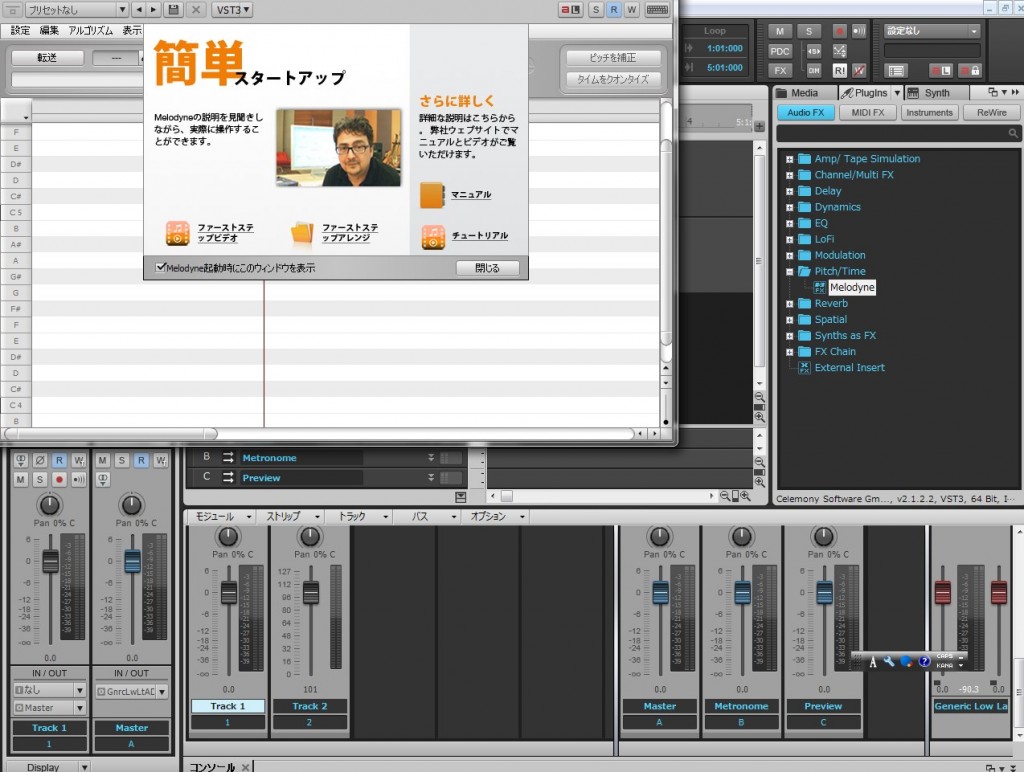The height and width of the screenshot is (772, 1024).
Task: Select the previous preset arrow in Melodyne
Action: click(x=138, y=10)
